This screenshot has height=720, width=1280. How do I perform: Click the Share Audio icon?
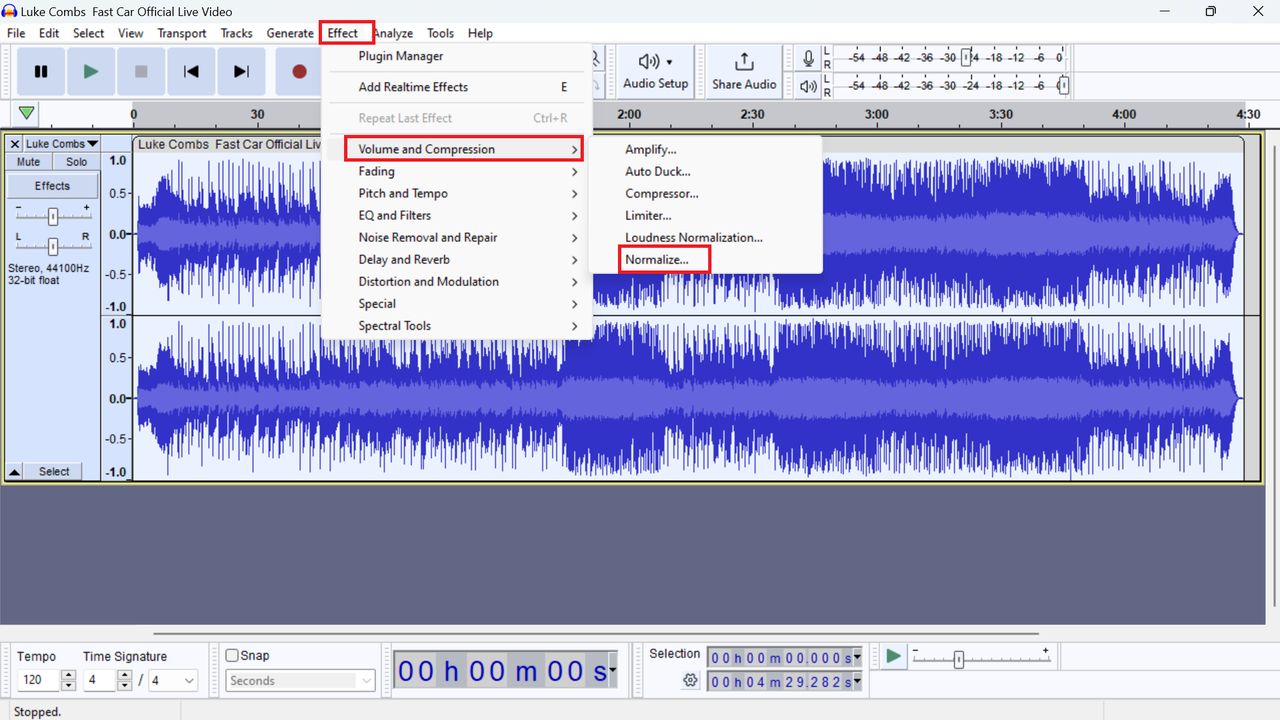(x=744, y=71)
